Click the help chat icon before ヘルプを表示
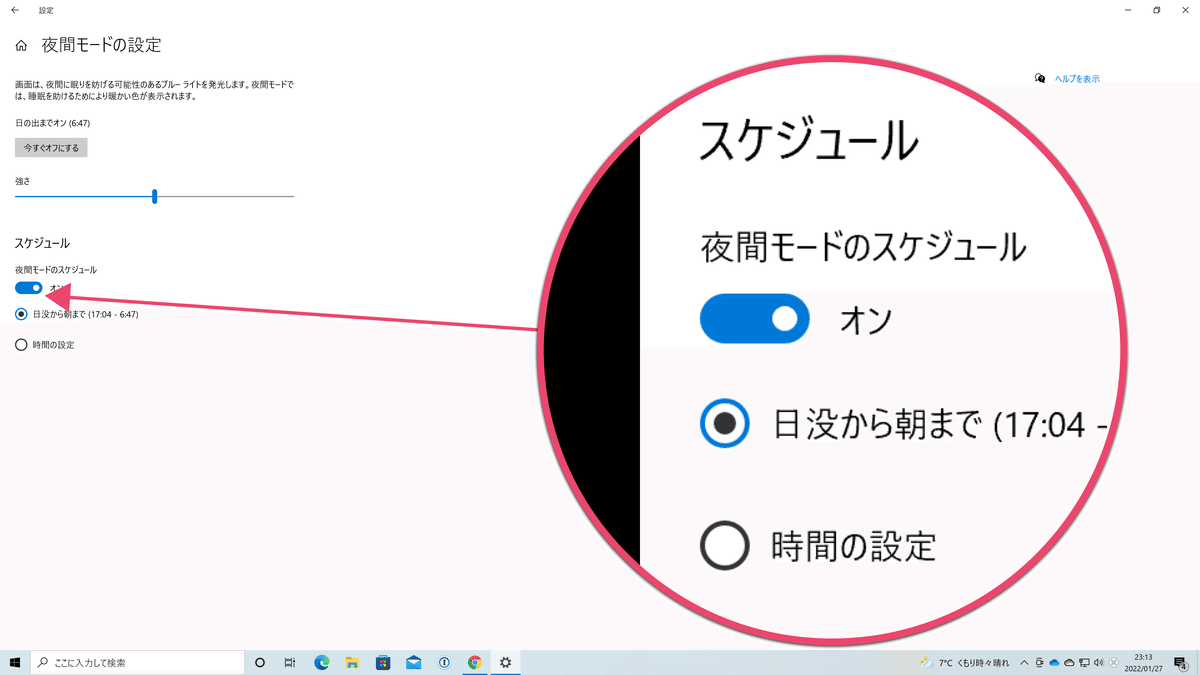The height and width of the screenshot is (675, 1200). (x=1040, y=78)
